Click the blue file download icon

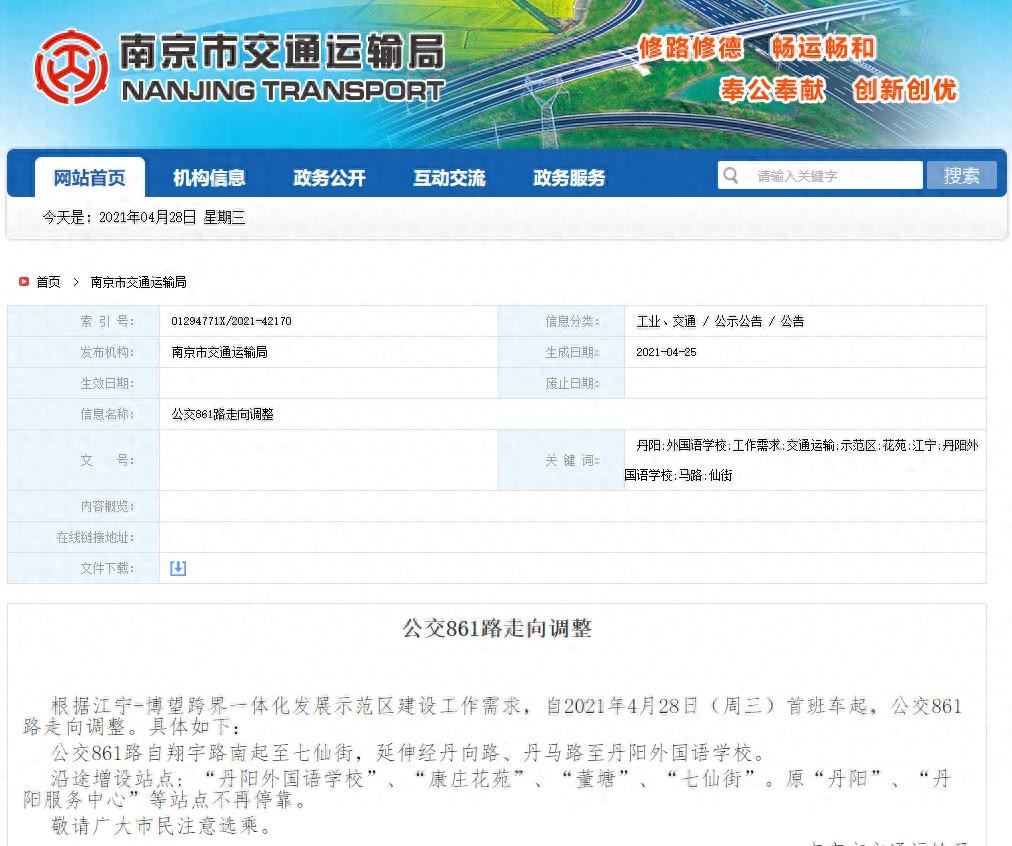tap(178, 568)
